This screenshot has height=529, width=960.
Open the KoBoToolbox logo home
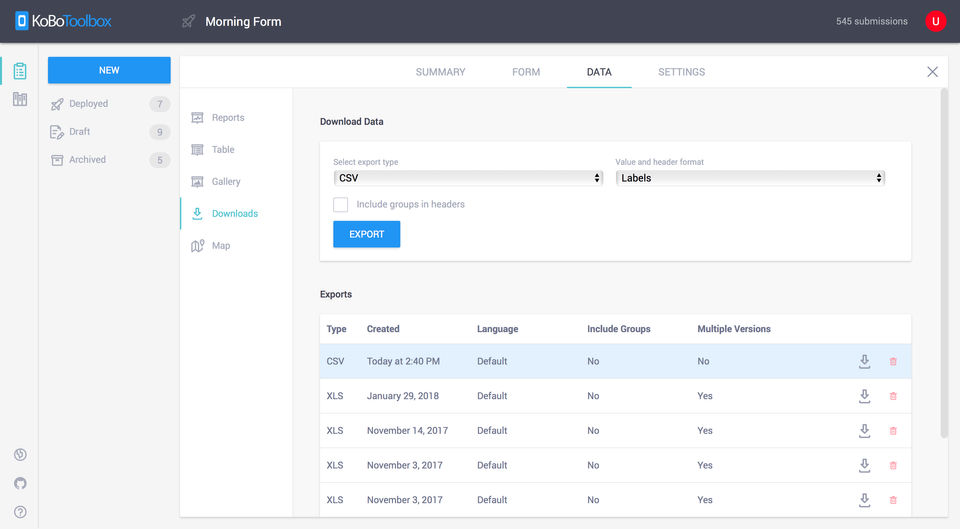pyautogui.click(x=63, y=21)
